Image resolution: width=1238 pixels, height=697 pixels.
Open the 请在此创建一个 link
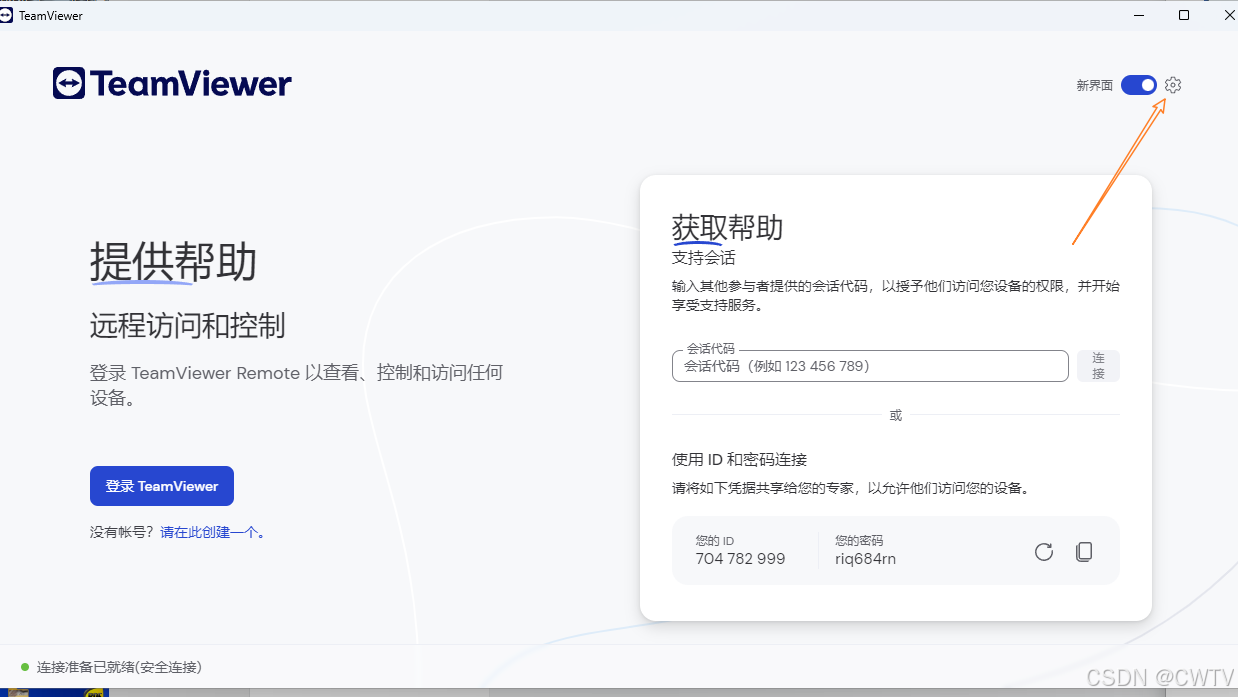[209, 532]
